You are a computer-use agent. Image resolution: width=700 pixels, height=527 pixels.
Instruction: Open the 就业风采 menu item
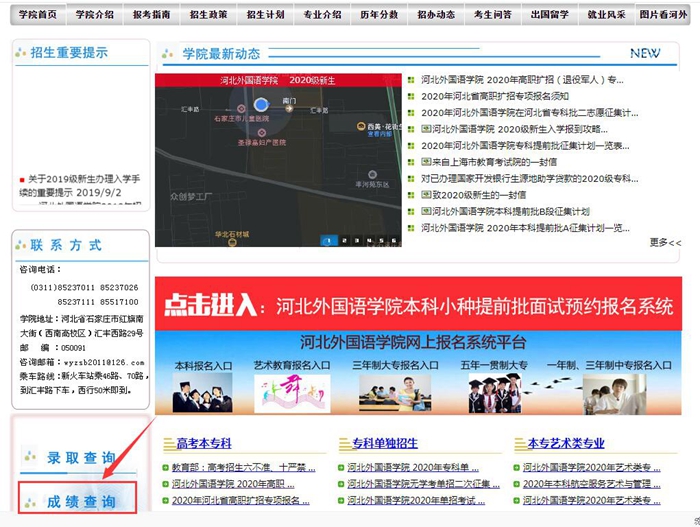coord(607,15)
